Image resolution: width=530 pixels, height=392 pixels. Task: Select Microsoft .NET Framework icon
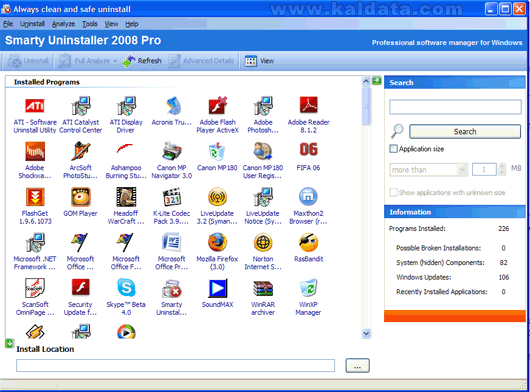click(x=35, y=242)
